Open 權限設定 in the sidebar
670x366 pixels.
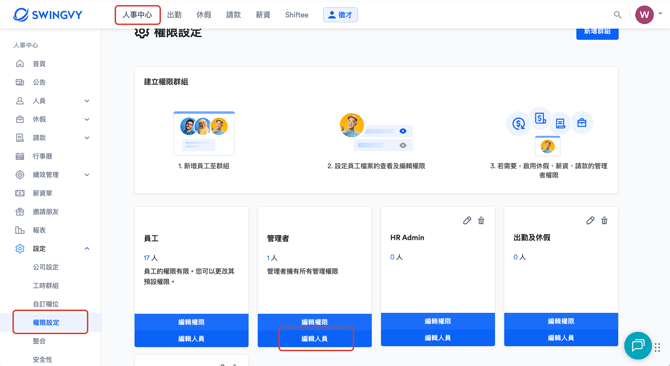46,322
